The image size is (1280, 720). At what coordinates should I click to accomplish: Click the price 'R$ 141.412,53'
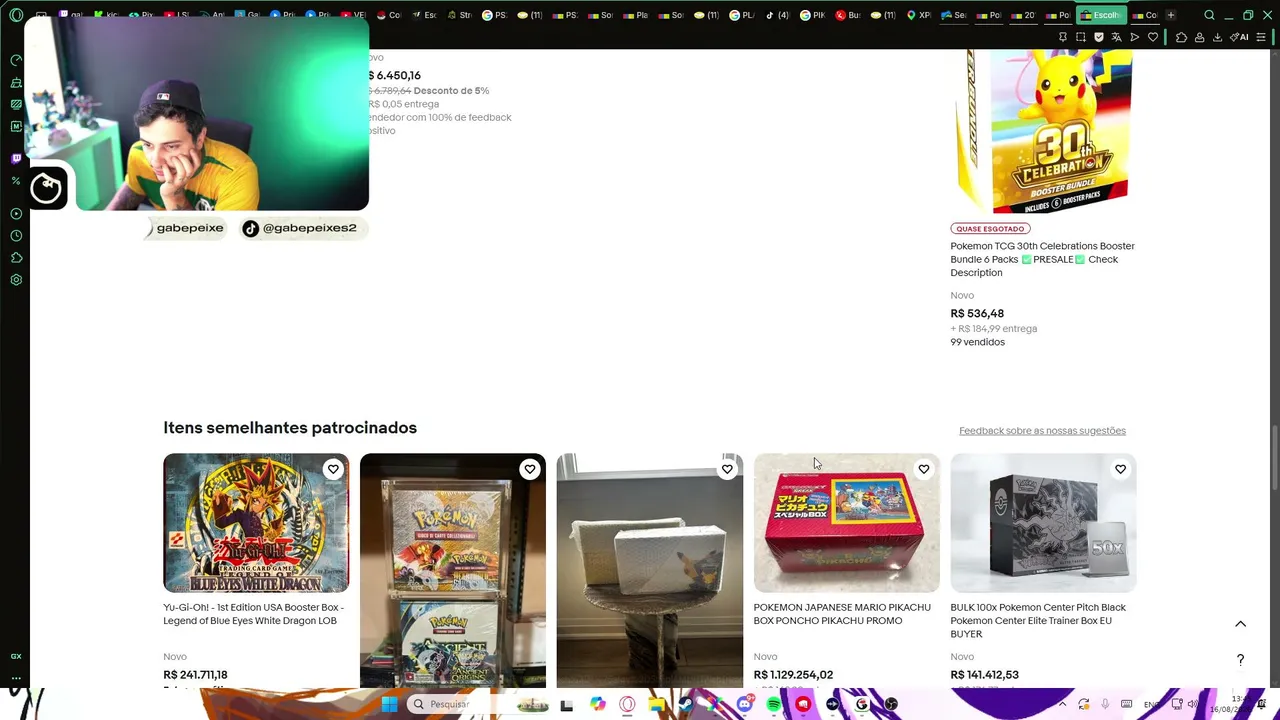[x=984, y=675]
